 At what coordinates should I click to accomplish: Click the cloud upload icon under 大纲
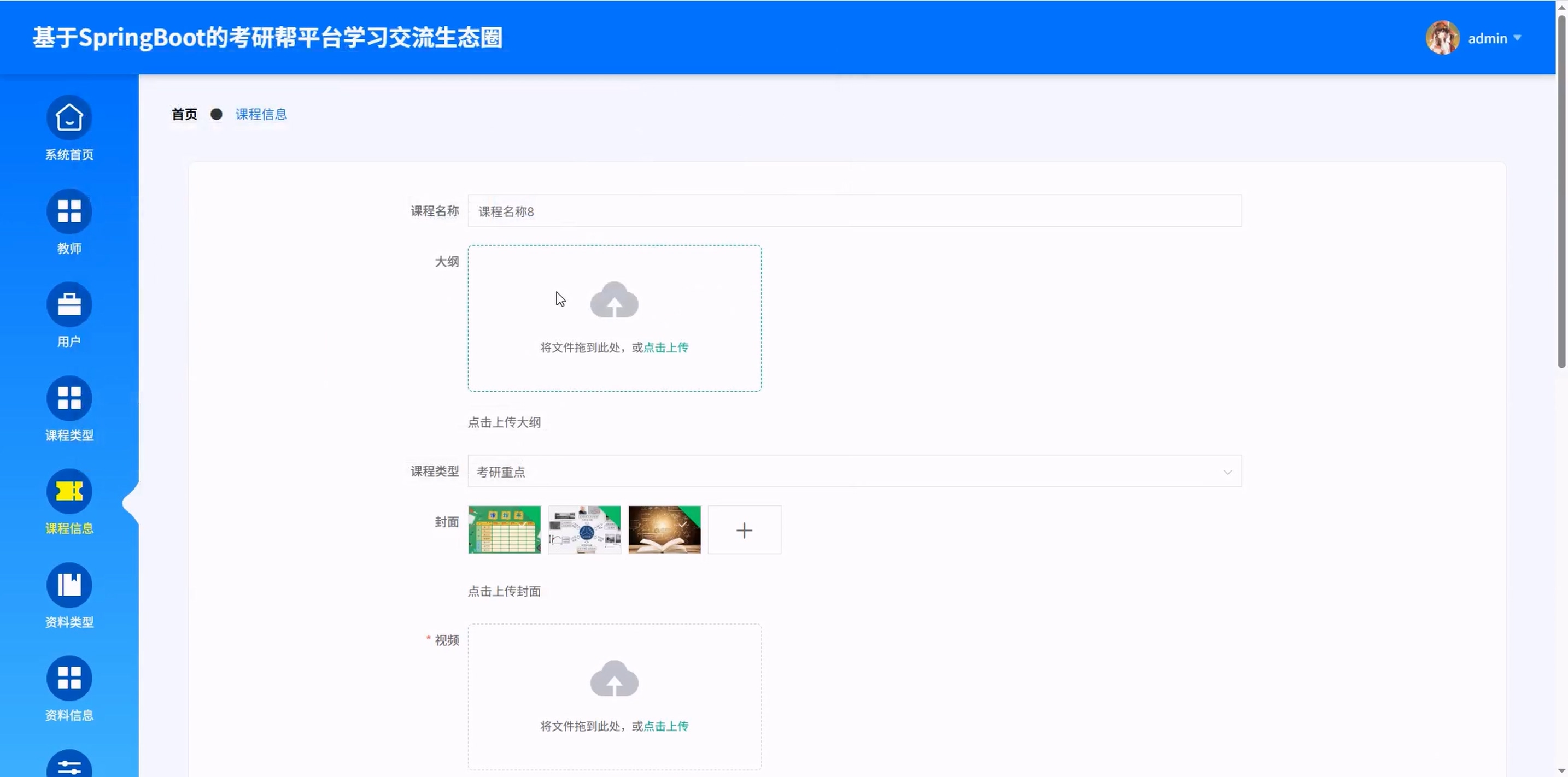point(613,300)
